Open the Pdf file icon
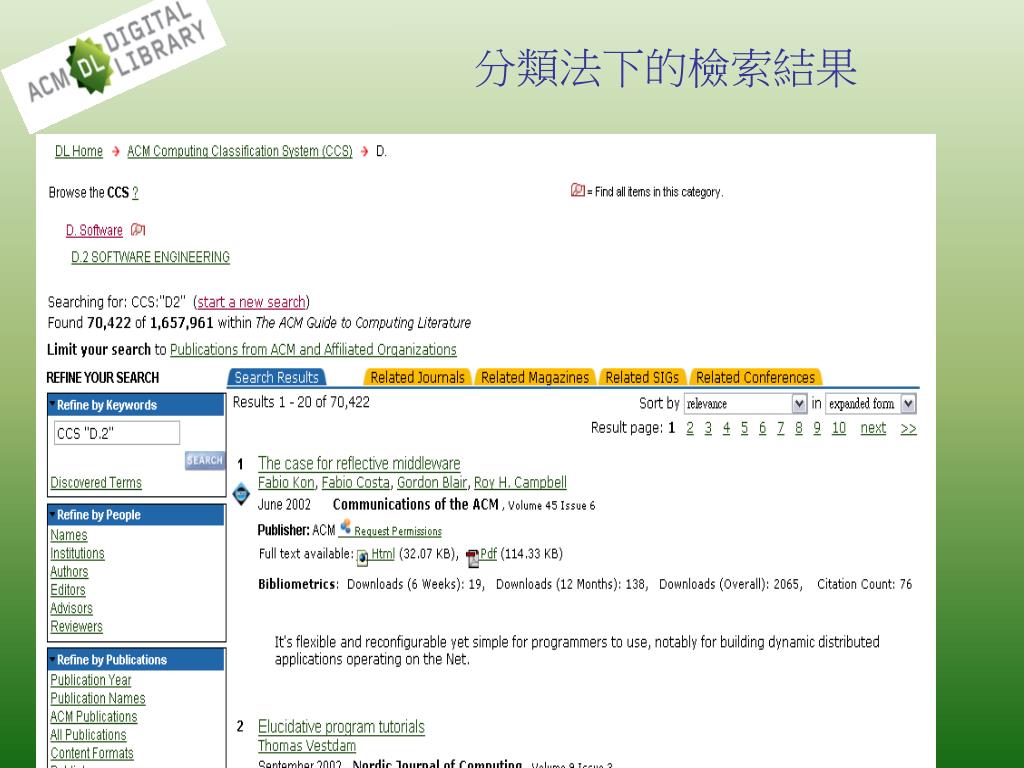Viewport: 1024px width, 768px height. click(x=473, y=557)
